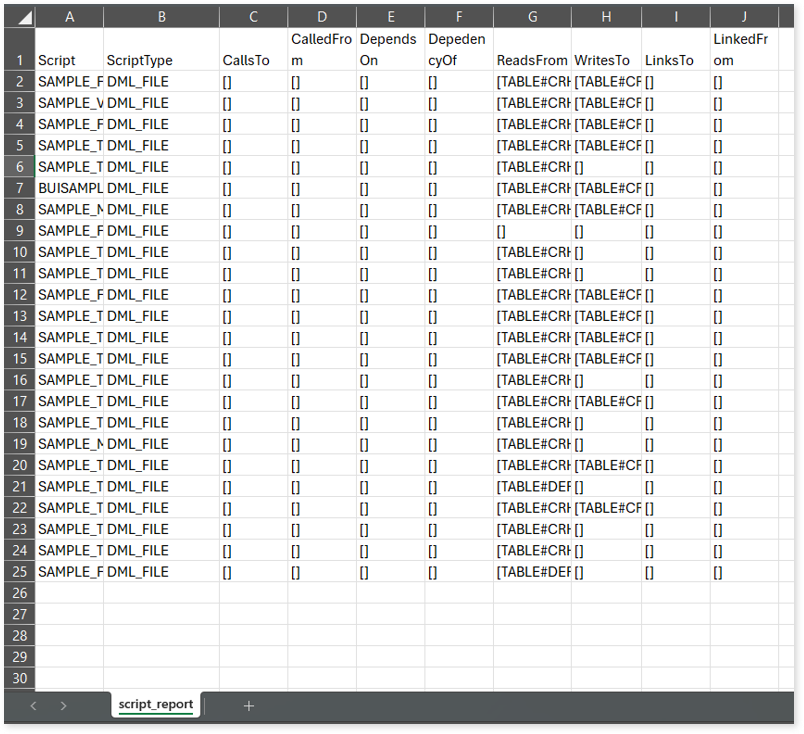Select the BUISAMPL cell in column A

(69, 188)
